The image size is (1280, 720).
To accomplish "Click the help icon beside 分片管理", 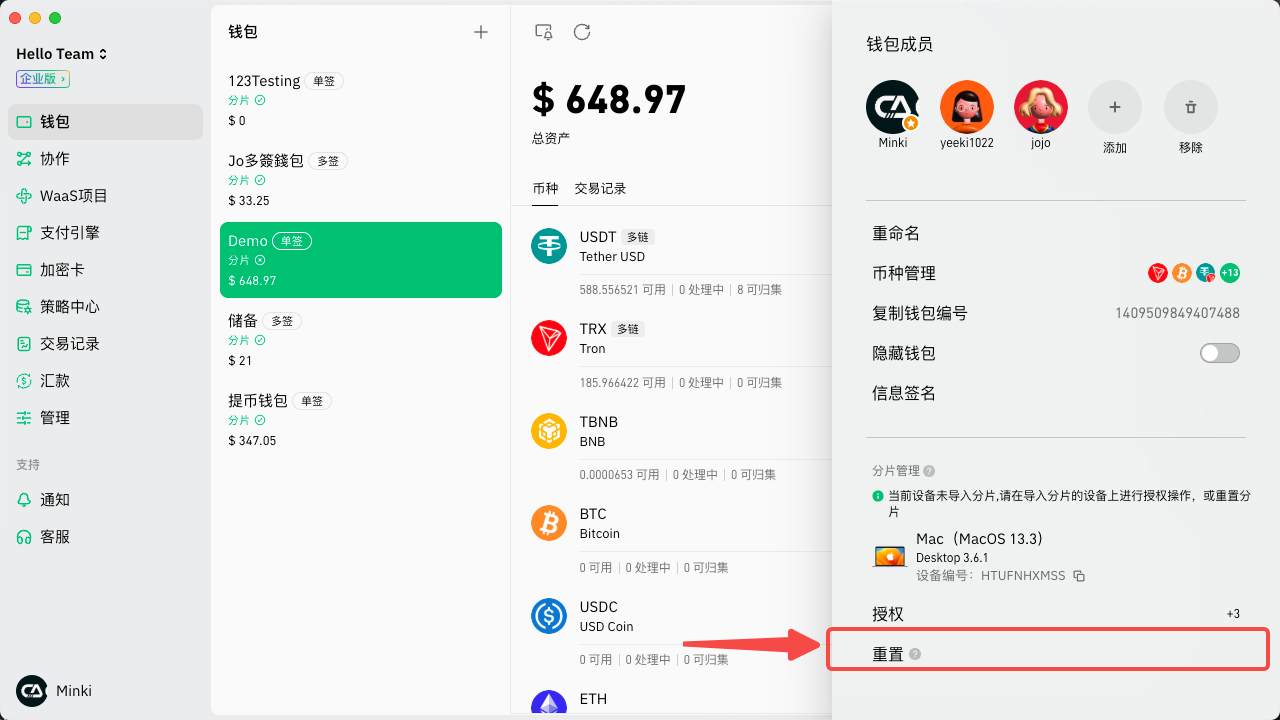I will (929, 471).
